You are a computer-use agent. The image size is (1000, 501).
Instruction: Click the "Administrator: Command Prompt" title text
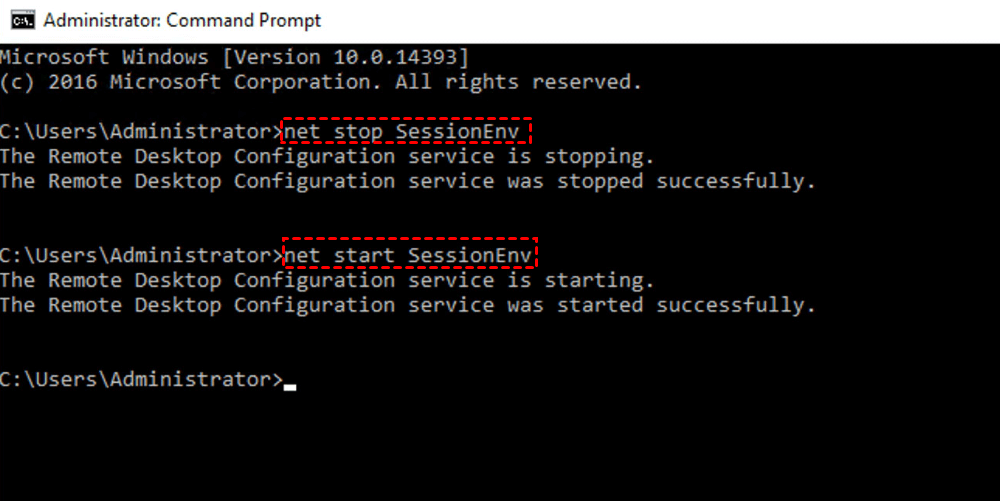pyautogui.click(x=183, y=20)
